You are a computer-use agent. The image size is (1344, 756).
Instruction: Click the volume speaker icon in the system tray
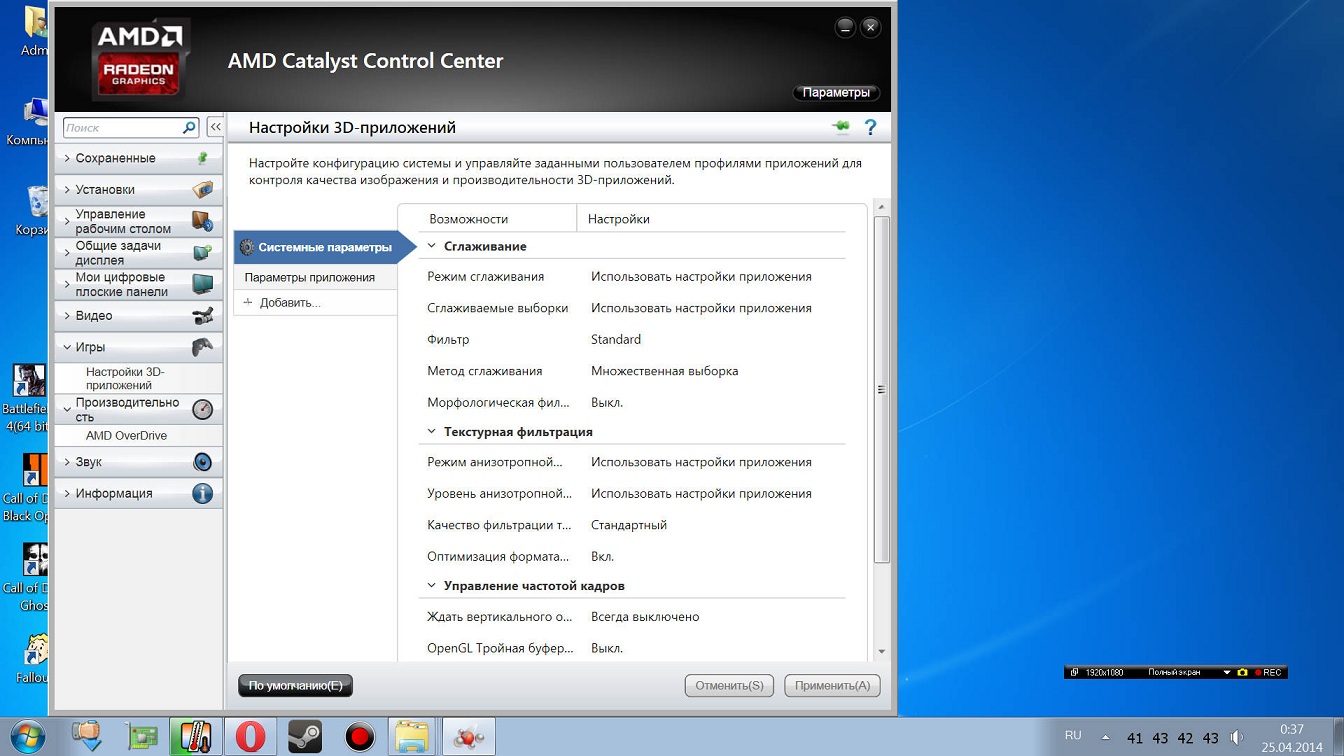tap(1237, 738)
